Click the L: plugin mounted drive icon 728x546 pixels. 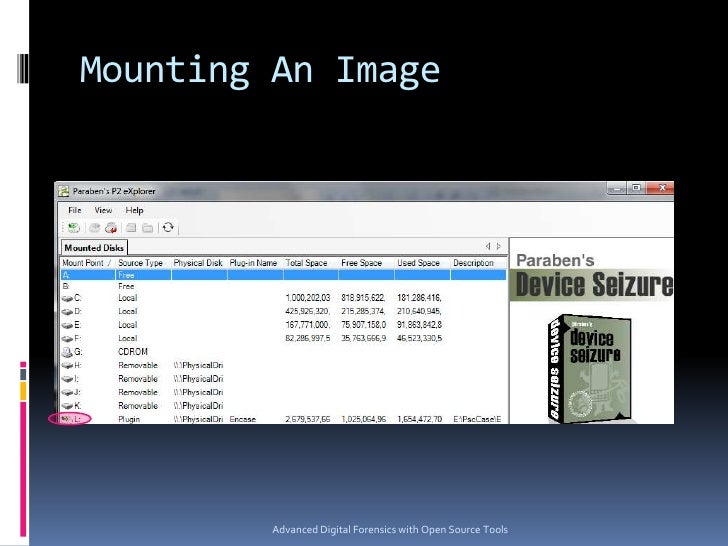(66, 419)
